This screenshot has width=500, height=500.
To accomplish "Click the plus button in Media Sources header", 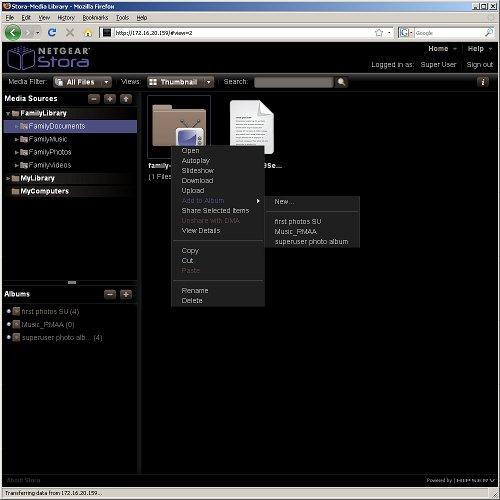I will (110, 99).
